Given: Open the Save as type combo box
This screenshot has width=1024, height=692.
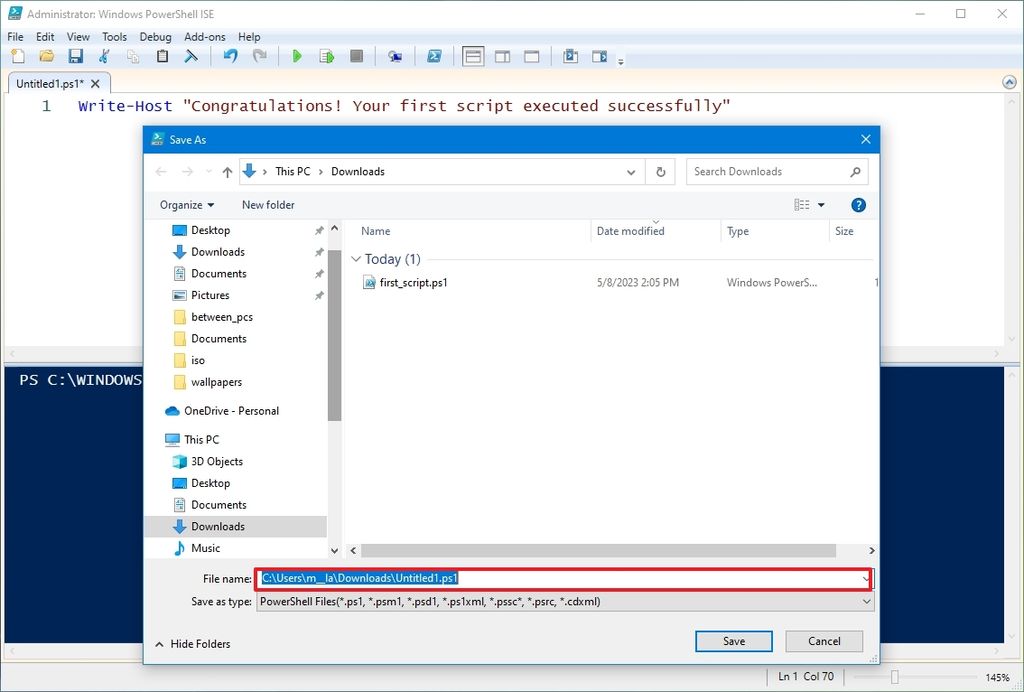Looking at the screenshot, I should [566, 602].
